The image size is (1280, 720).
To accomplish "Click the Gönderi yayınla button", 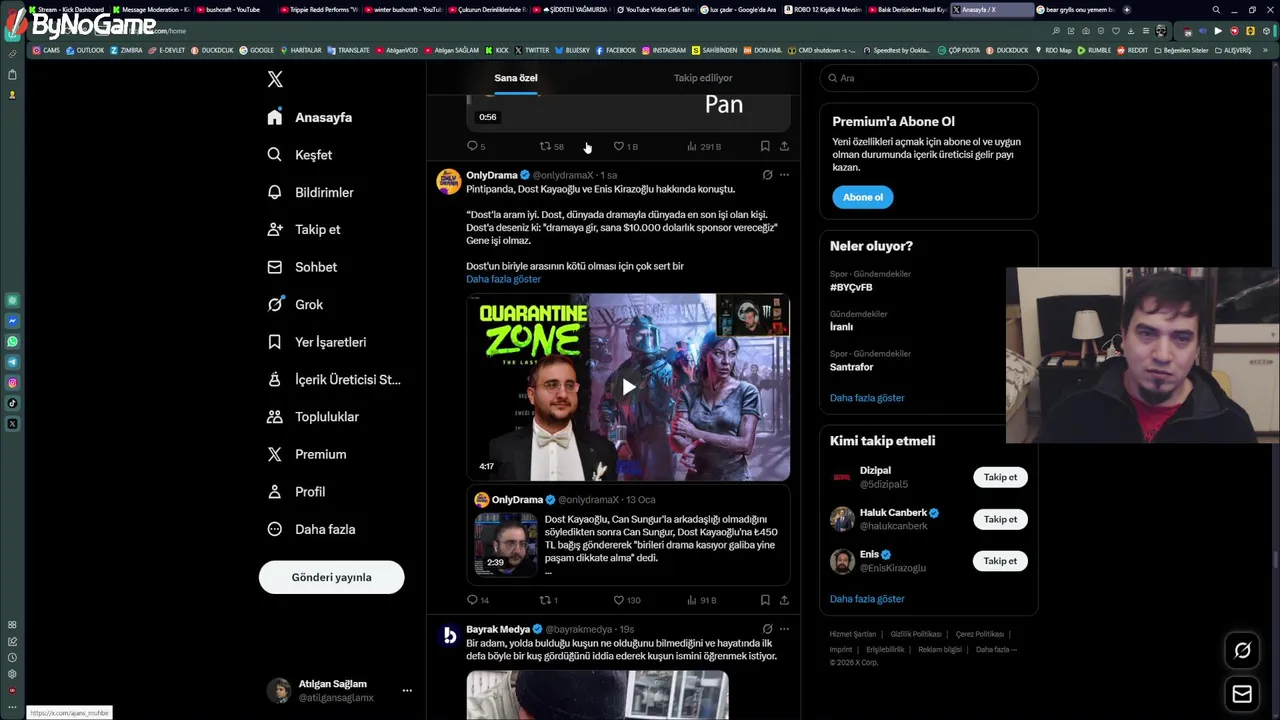I will coord(331,577).
